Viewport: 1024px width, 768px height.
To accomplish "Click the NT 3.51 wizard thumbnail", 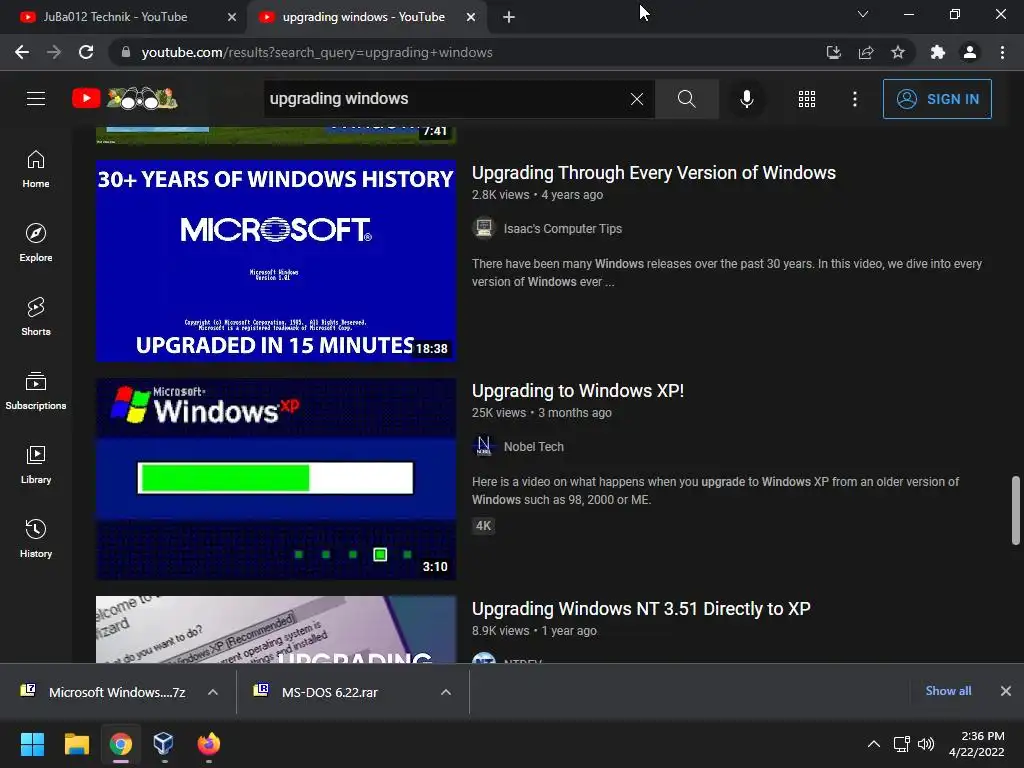I will (276, 630).
